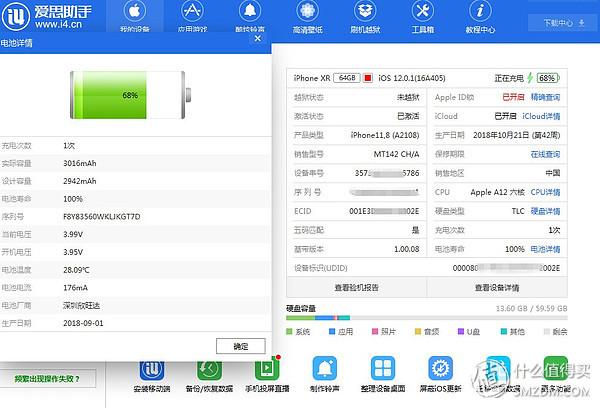
Task: Click the iOS 12.0.1(16A405) version text
Action: (x=412, y=78)
